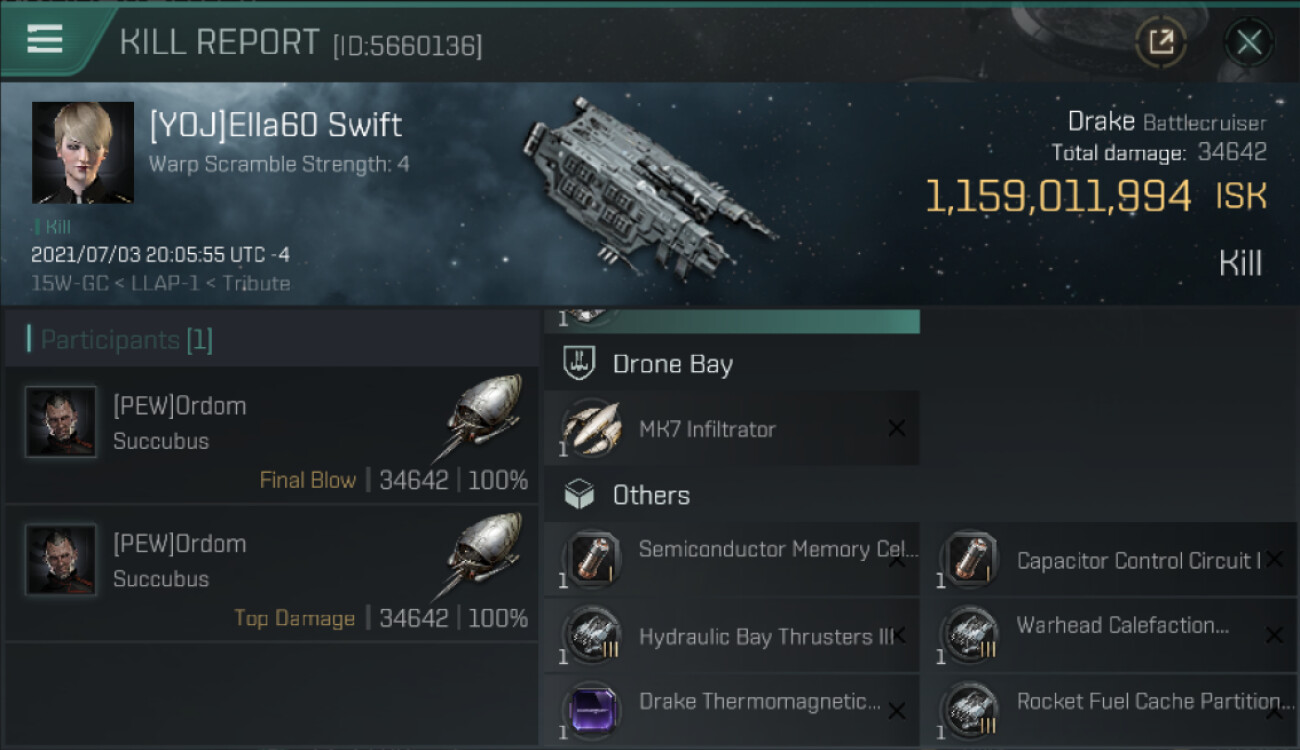Select the Warhead Calefaction rig entry

[1122, 626]
